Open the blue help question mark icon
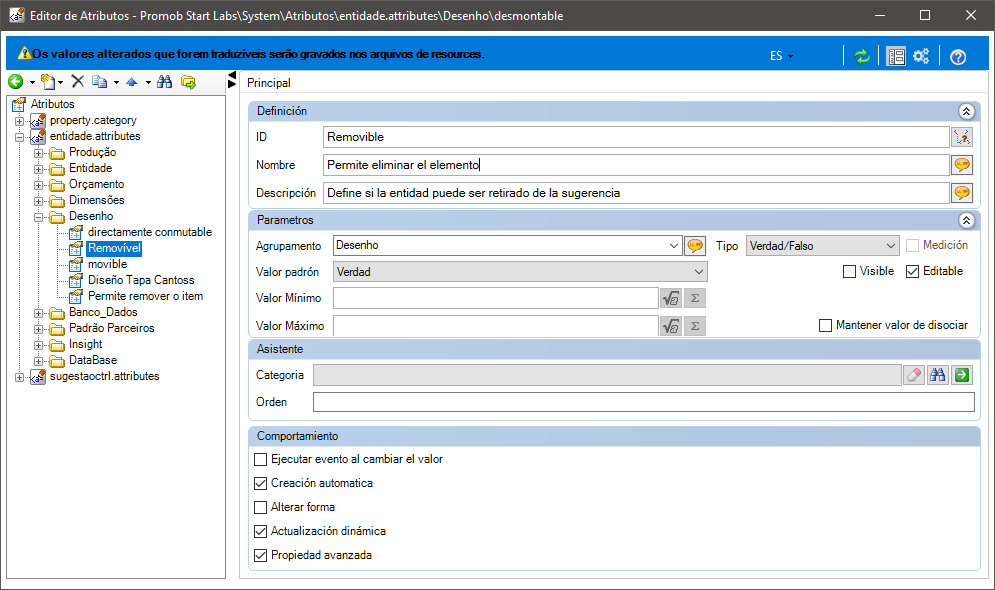995x590 pixels. [x=958, y=56]
